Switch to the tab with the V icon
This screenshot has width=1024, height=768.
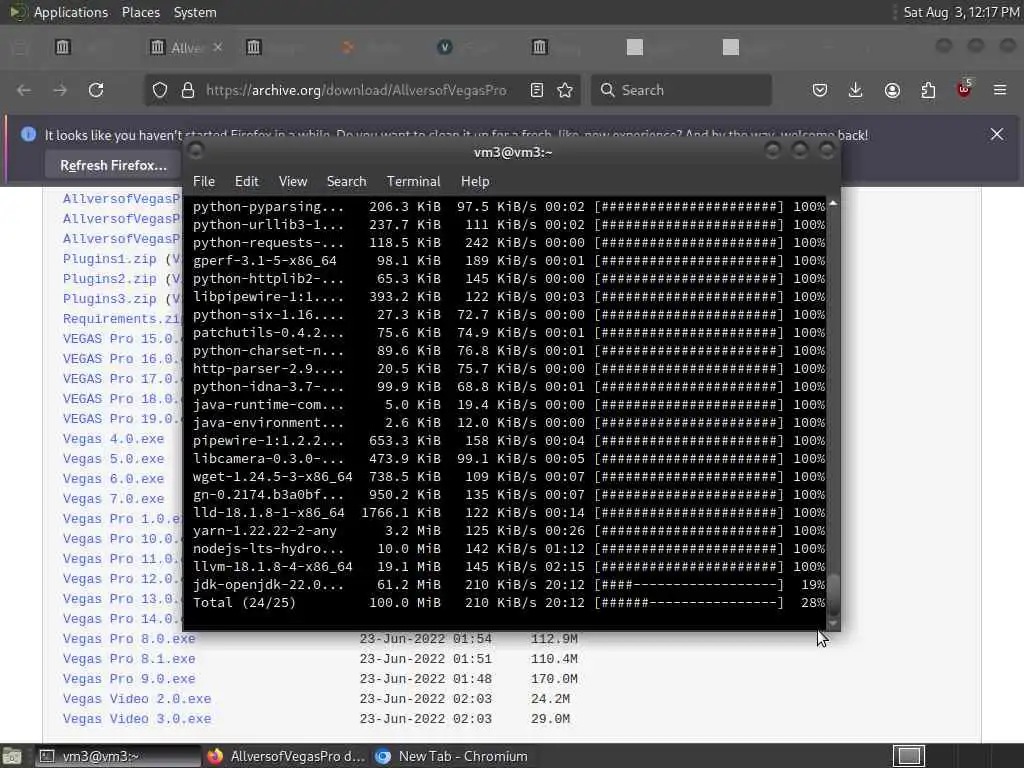(445, 47)
